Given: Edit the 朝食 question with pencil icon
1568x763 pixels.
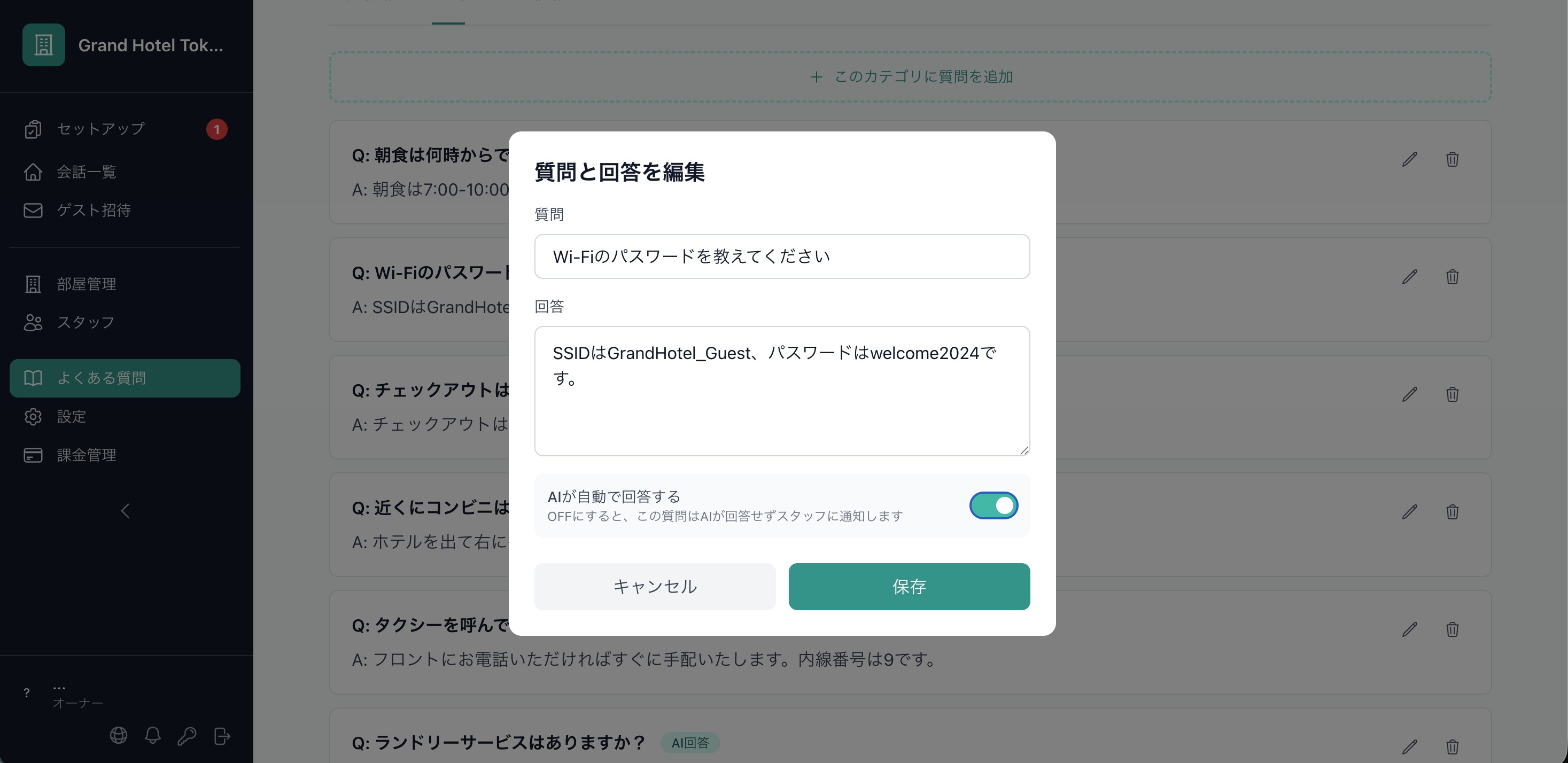Looking at the screenshot, I should click(x=1410, y=159).
